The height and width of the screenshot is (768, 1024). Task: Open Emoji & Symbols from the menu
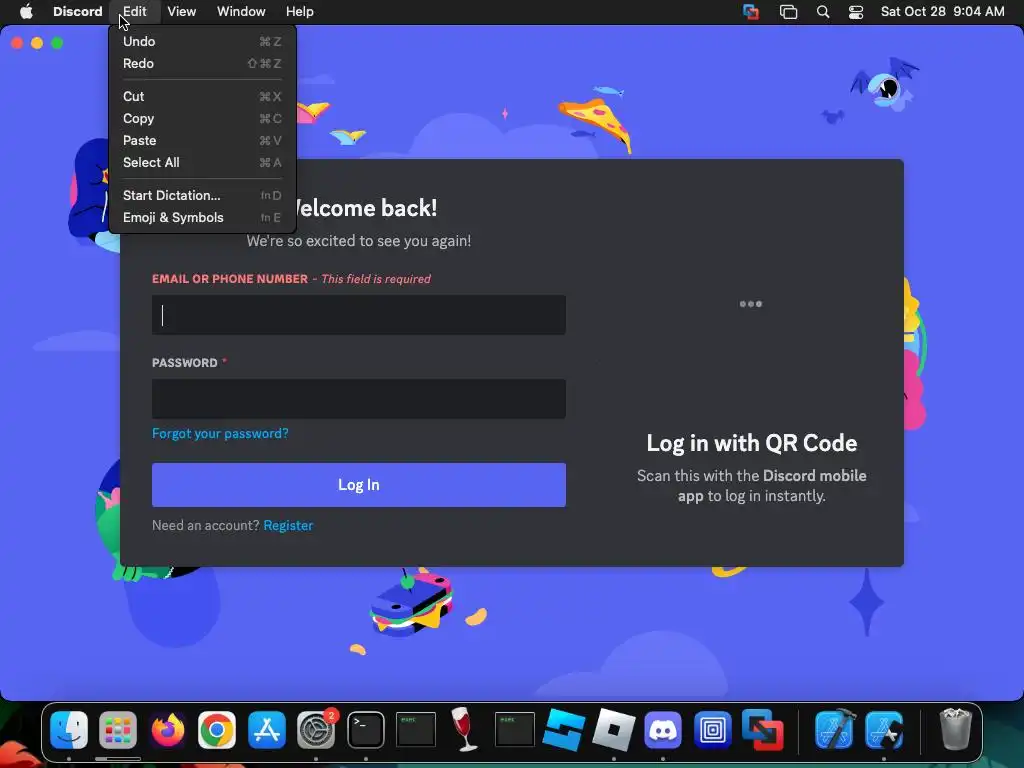(202, 217)
